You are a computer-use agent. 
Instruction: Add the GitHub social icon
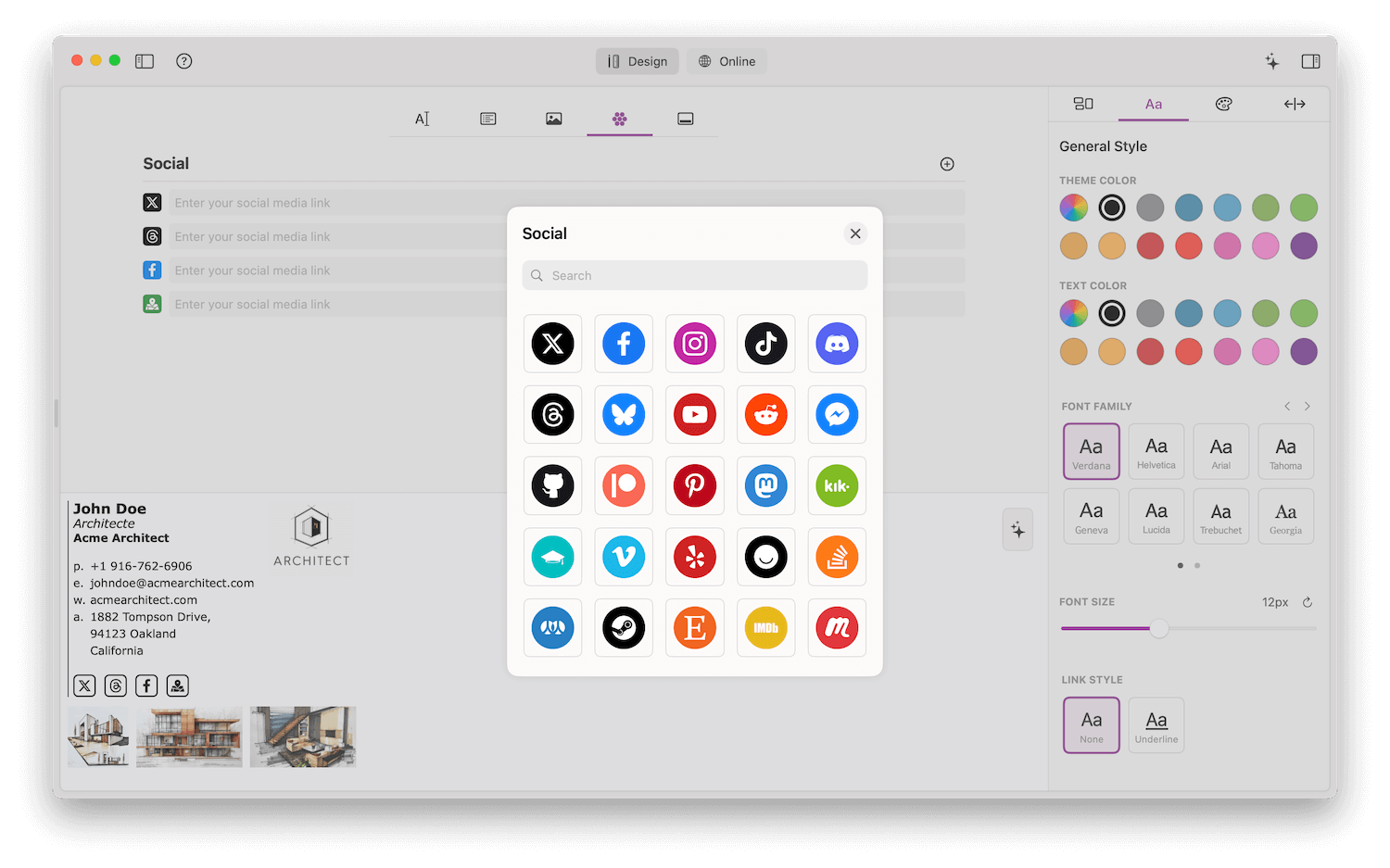pyautogui.click(x=553, y=485)
